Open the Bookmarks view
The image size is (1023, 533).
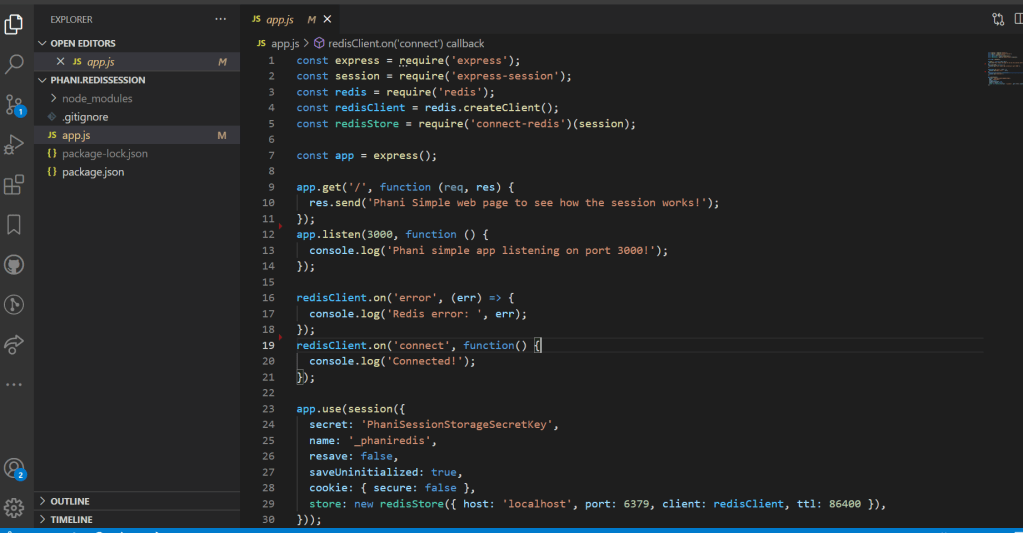coord(15,224)
